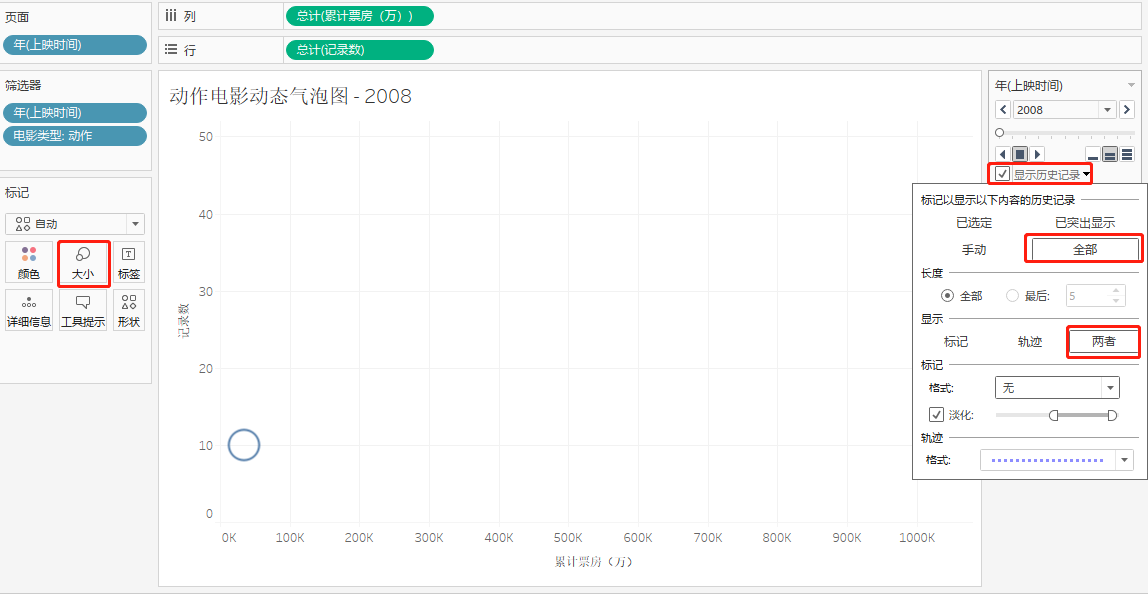Play pages forward button

click(1037, 154)
